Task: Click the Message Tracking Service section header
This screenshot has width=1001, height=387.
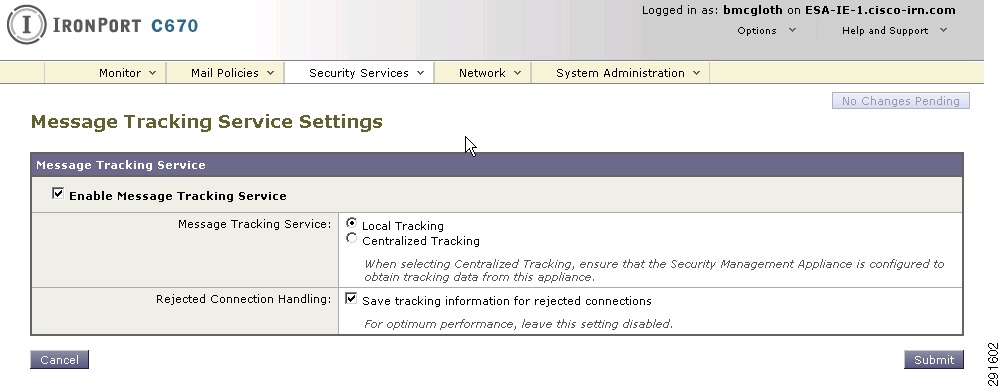Action: [x=496, y=165]
